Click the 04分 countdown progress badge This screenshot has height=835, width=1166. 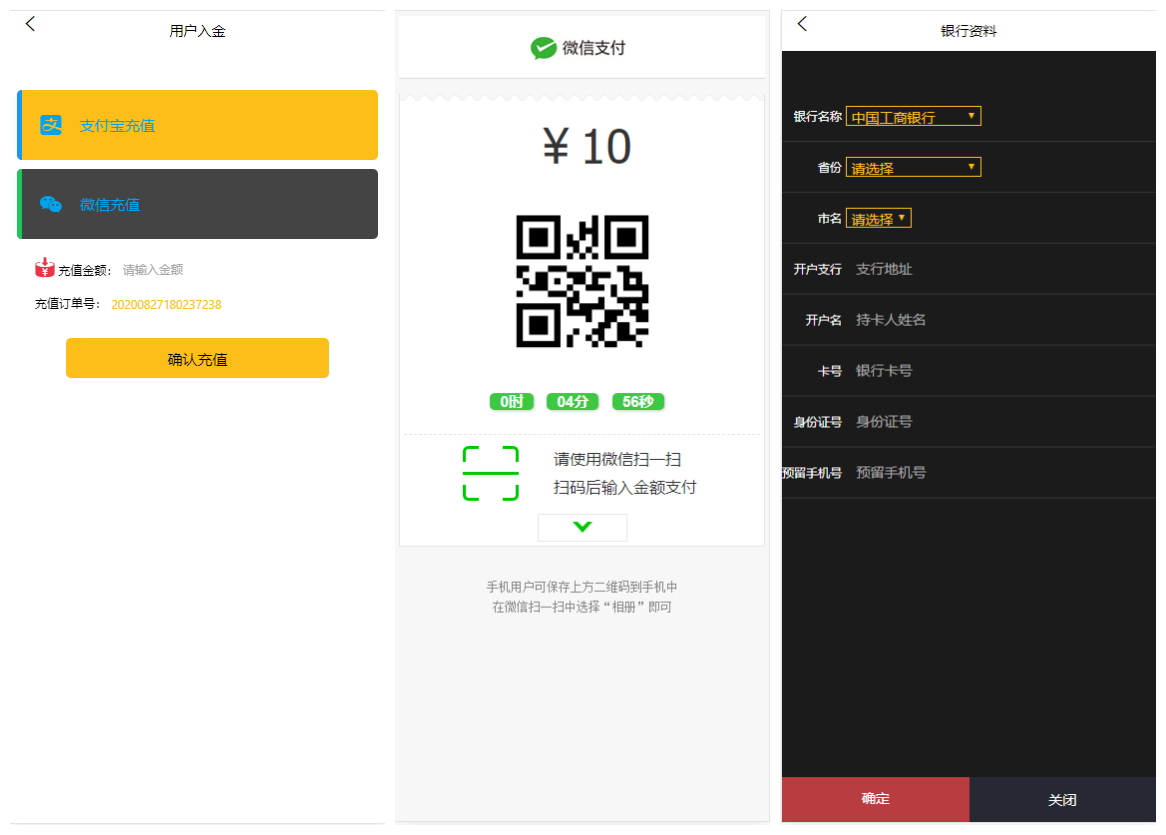[572, 401]
